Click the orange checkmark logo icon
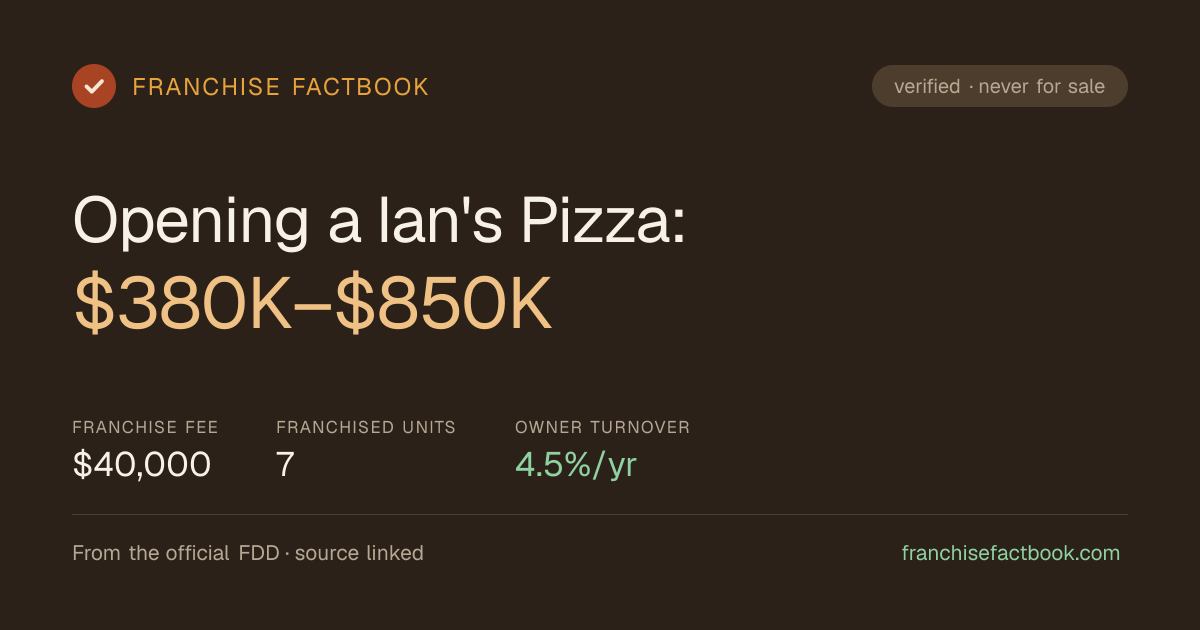The height and width of the screenshot is (630, 1200). pyautogui.click(x=94, y=86)
